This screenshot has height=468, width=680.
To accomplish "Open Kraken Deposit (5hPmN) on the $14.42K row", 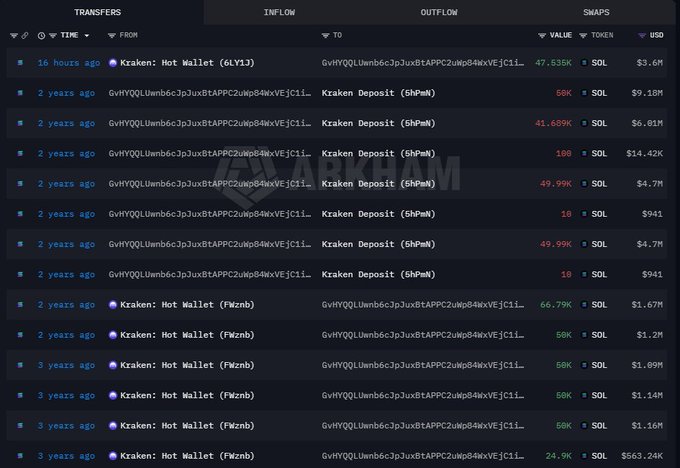I will pyautogui.click(x=378, y=154).
